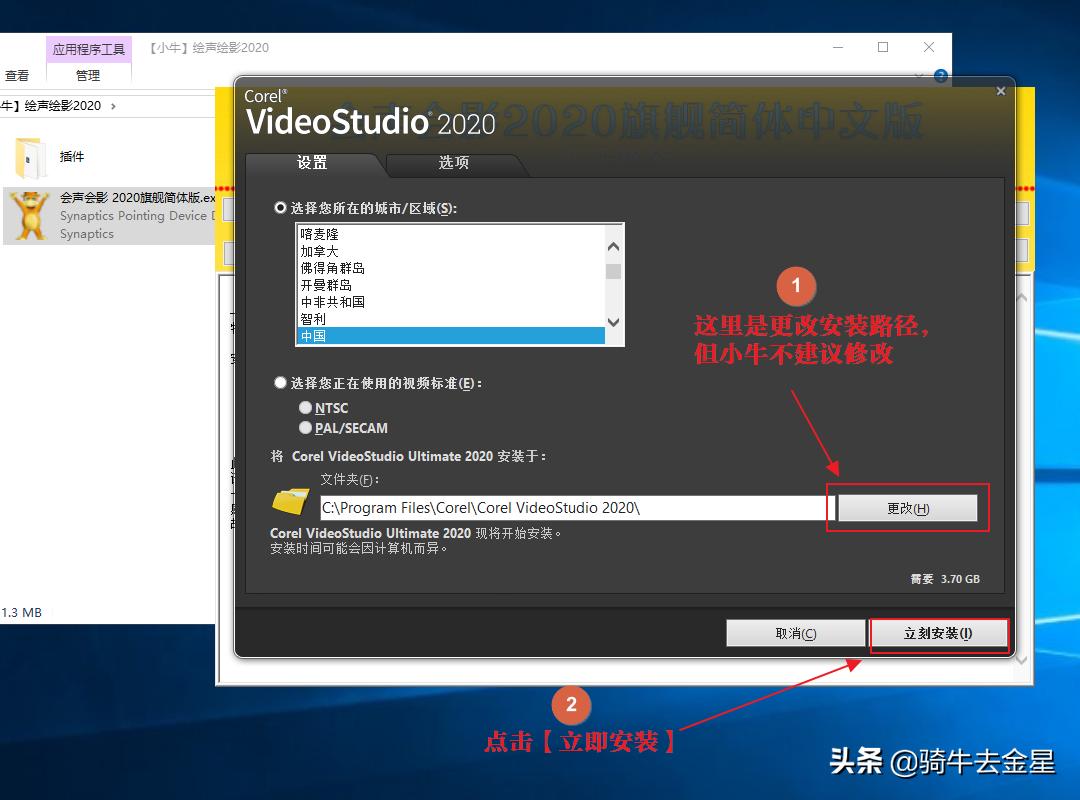Select the NTSC video standard

pyautogui.click(x=306, y=408)
